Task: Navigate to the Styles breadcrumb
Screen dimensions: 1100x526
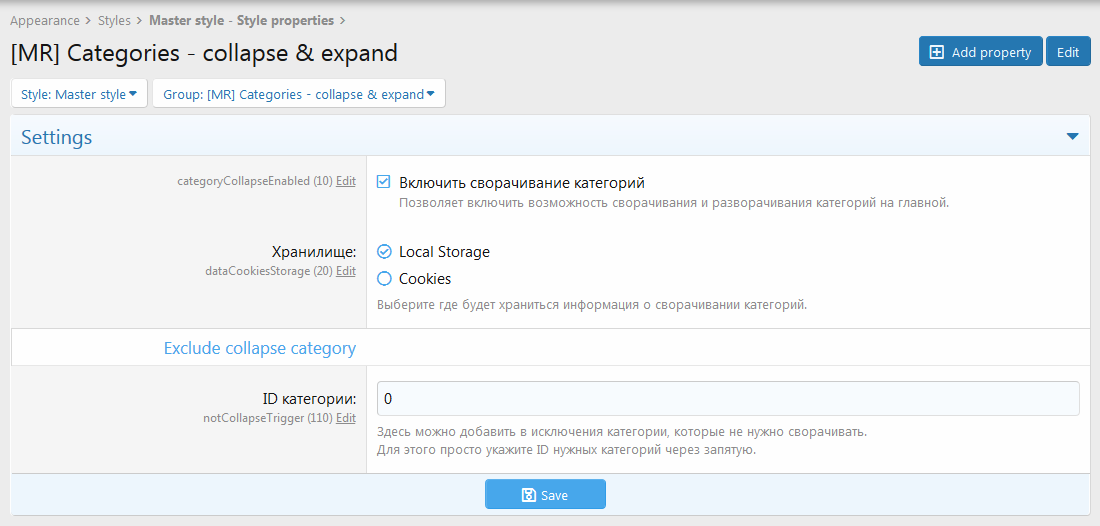Action: 114,20
